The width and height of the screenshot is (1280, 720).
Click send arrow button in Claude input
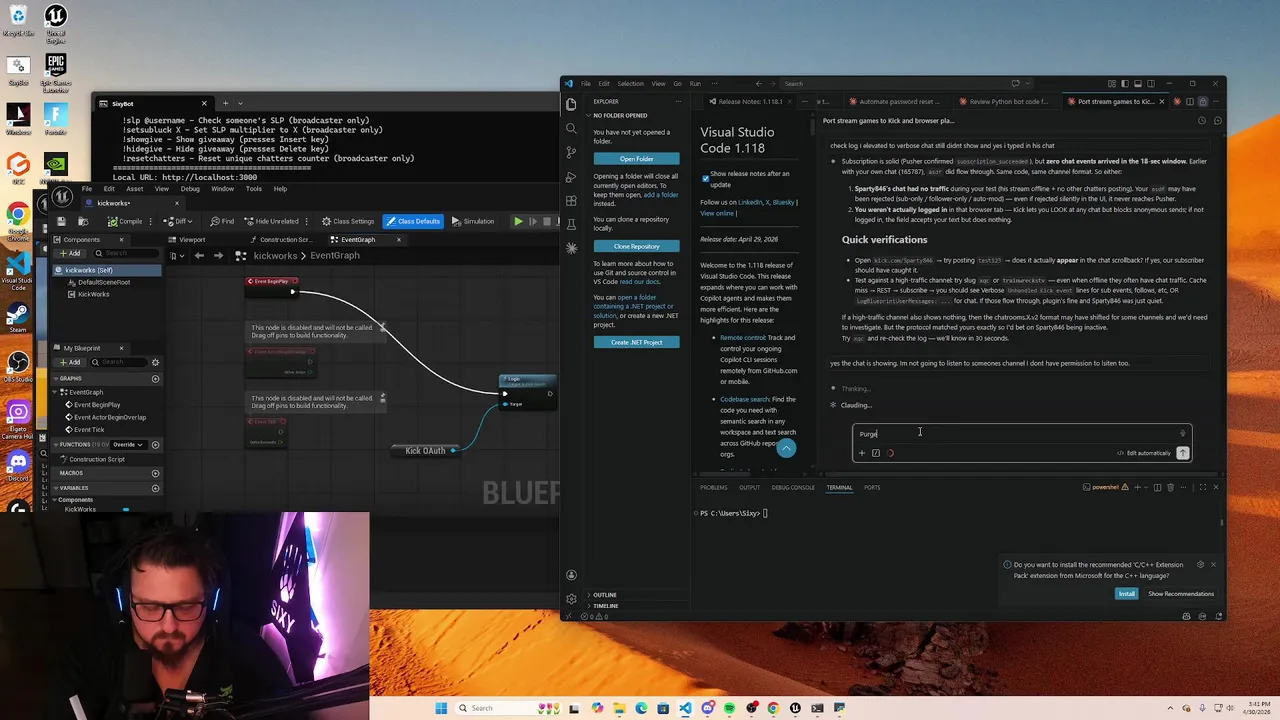(x=1183, y=453)
